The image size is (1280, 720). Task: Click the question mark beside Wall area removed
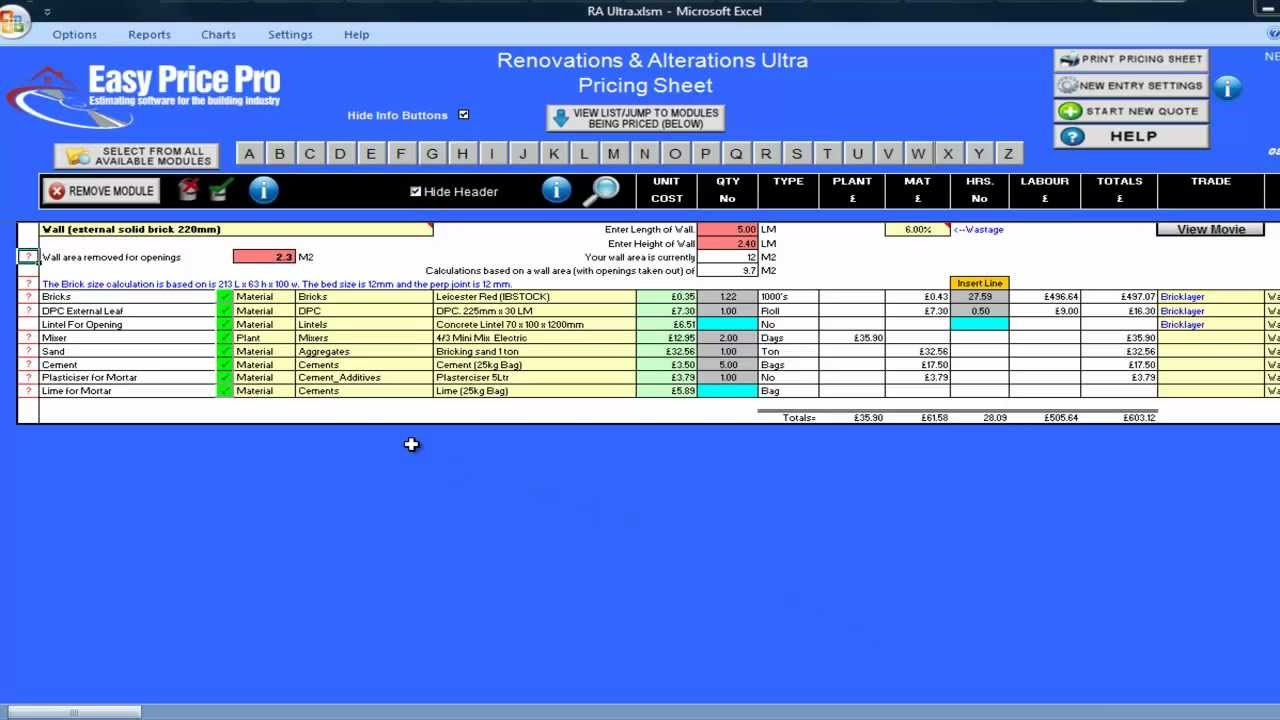click(28, 257)
